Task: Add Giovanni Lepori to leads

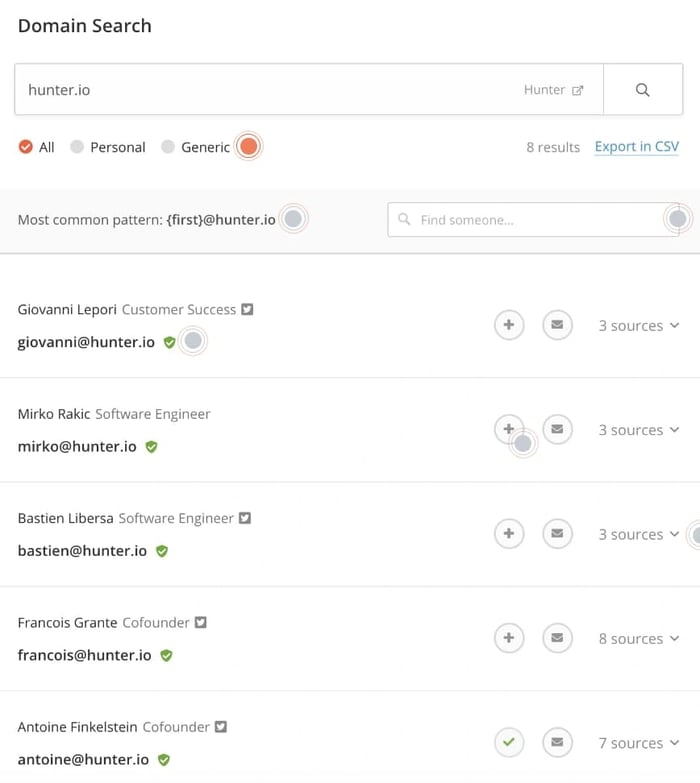Action: click(x=509, y=325)
